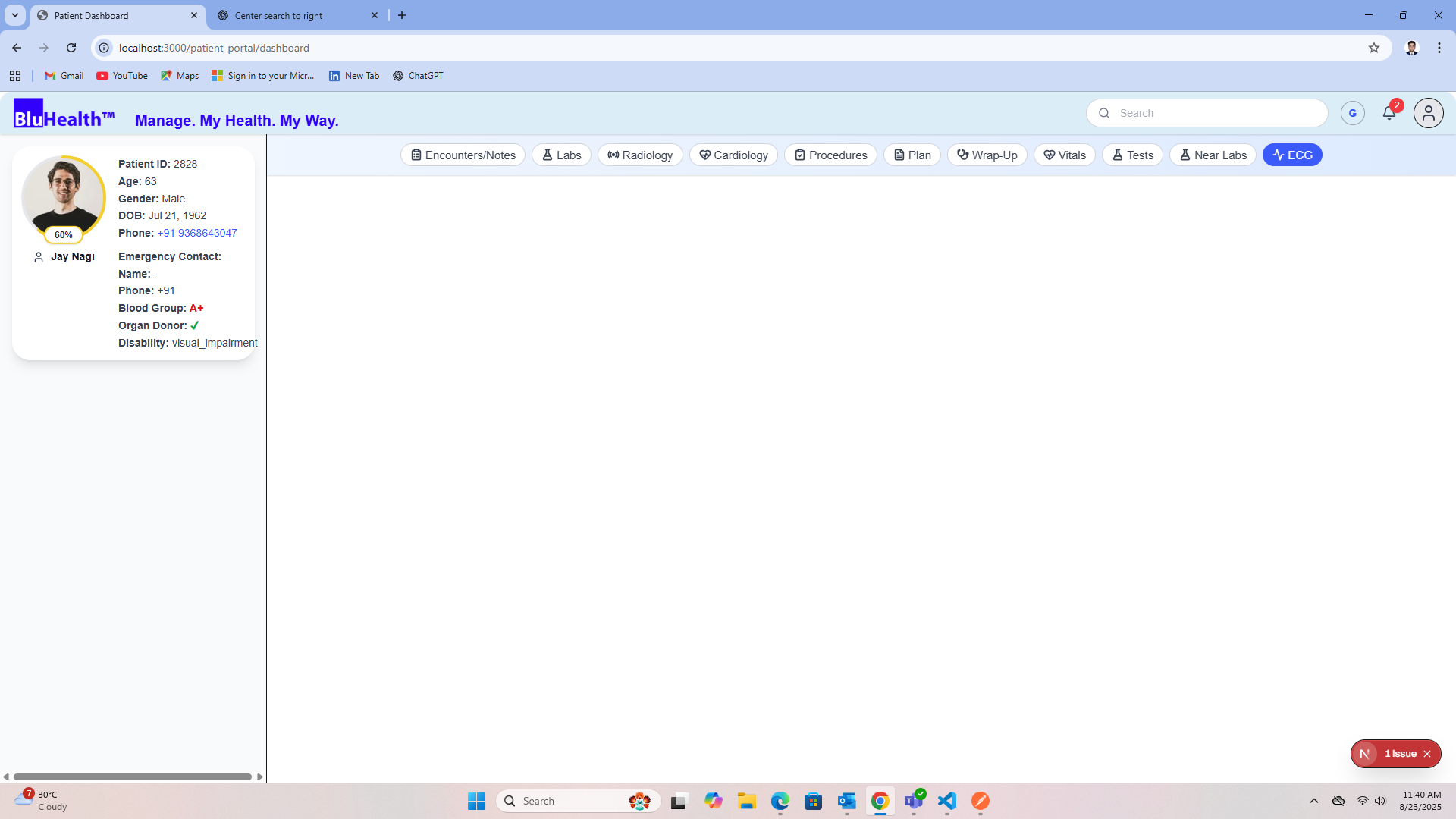Image resolution: width=1456 pixels, height=819 pixels.
Task: Select the Radiology tab
Action: pyautogui.click(x=639, y=155)
